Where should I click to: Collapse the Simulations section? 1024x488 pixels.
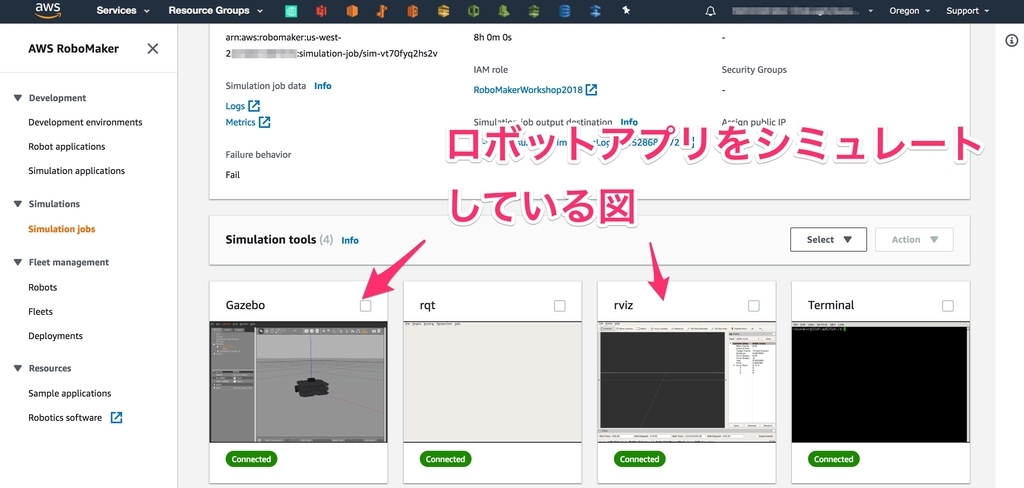pos(17,204)
